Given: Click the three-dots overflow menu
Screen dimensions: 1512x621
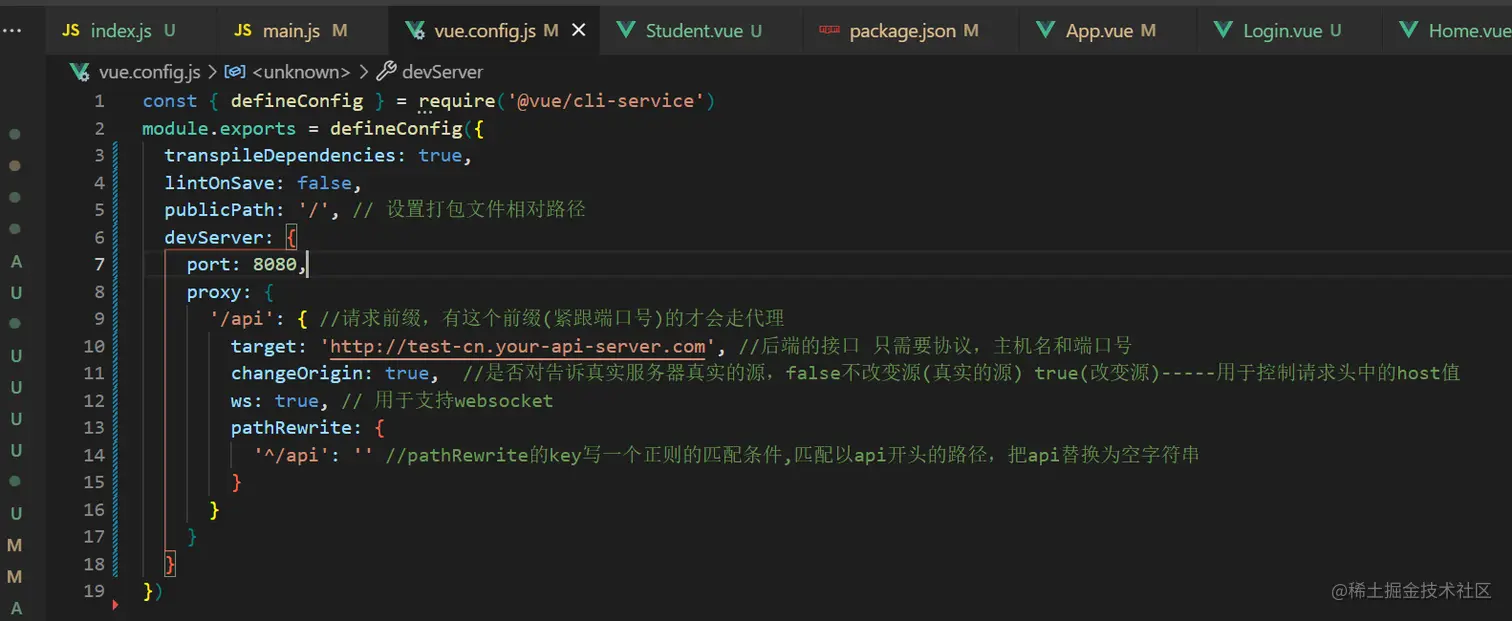Looking at the screenshot, I should [12, 31].
